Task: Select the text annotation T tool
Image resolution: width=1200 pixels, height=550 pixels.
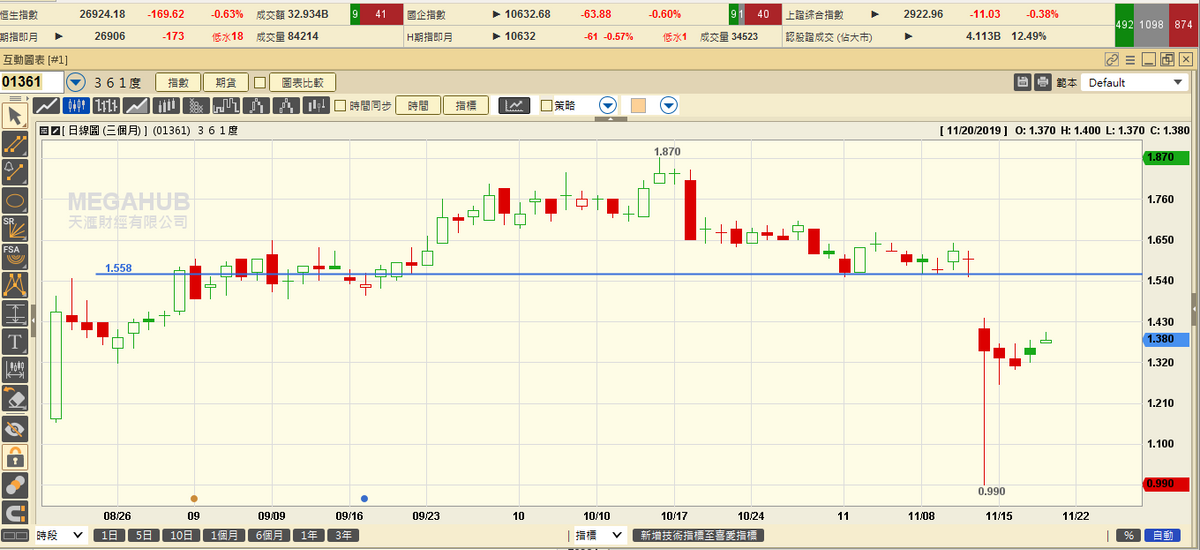Action: [15, 342]
